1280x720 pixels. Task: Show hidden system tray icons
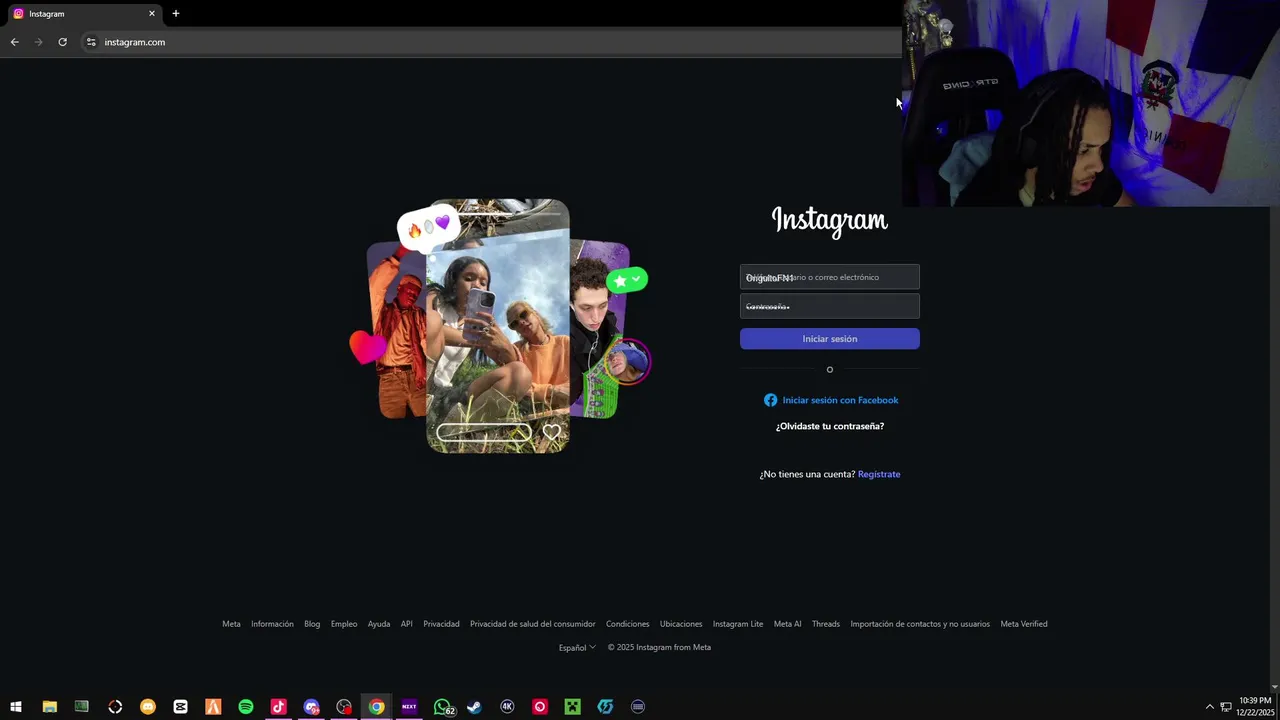point(1209,707)
